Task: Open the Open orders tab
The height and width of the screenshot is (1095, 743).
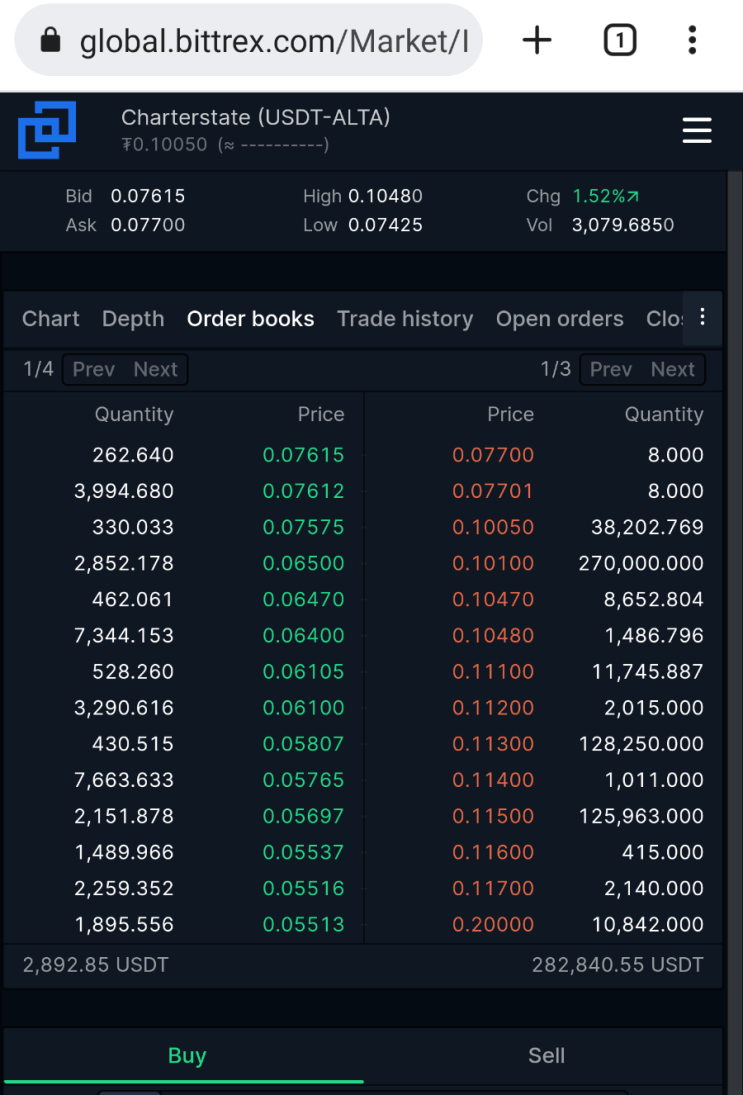Action: click(559, 319)
